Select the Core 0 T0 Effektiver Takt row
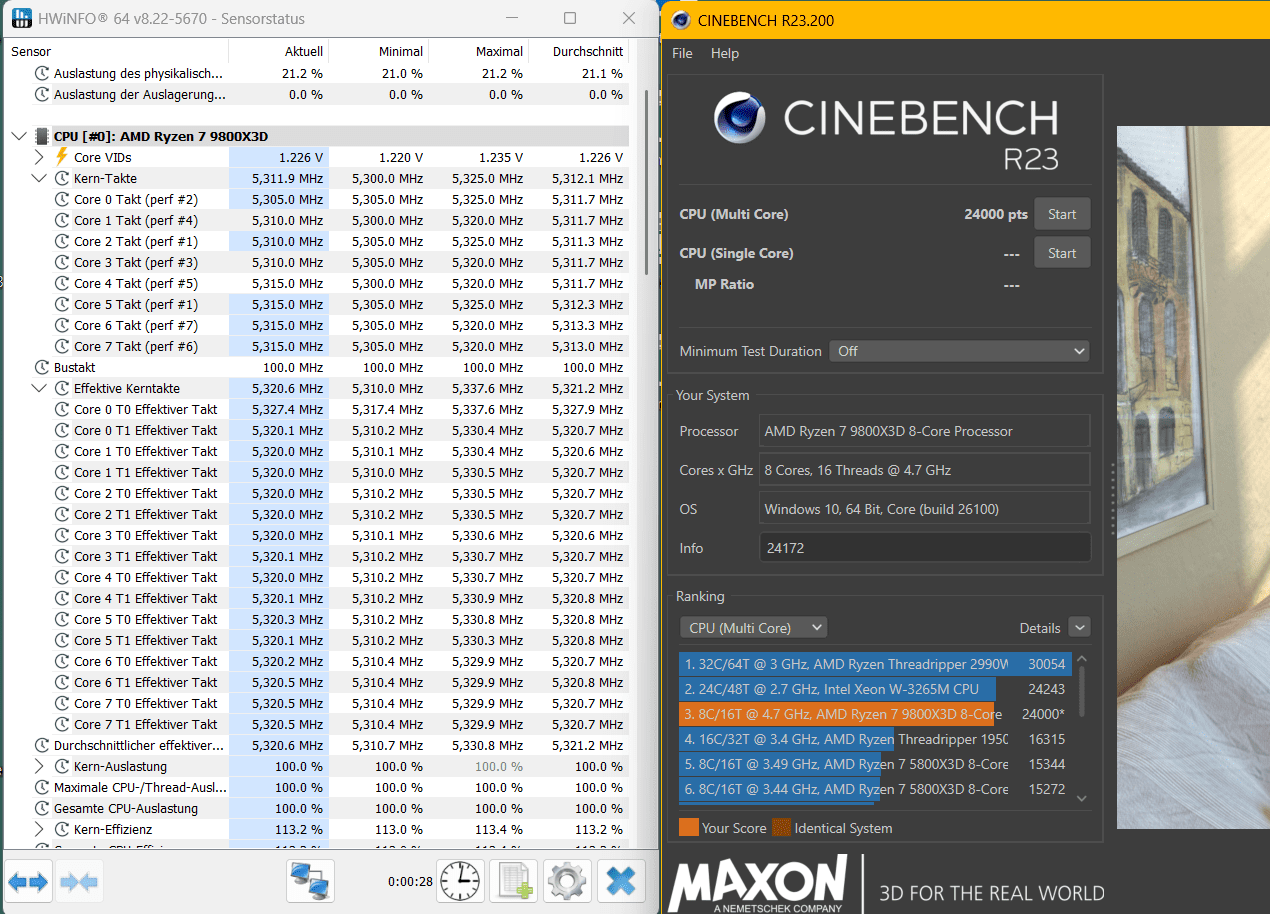 [x=318, y=409]
